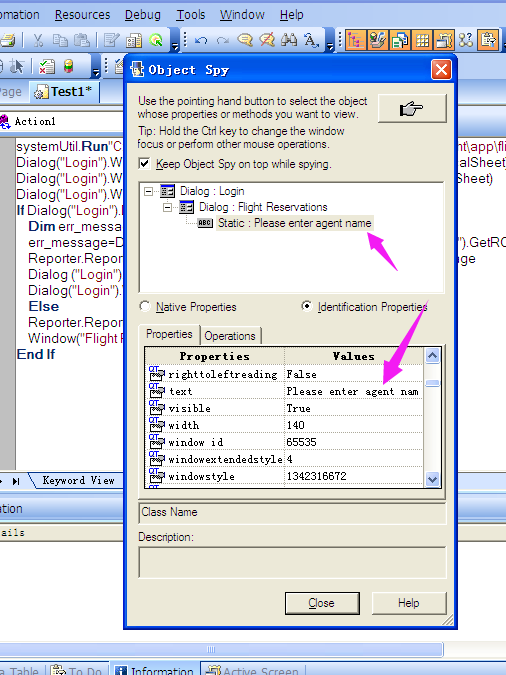Viewport: 506px width, 675px height.
Task: Select the Native Properties radio button
Action: click(x=145, y=307)
